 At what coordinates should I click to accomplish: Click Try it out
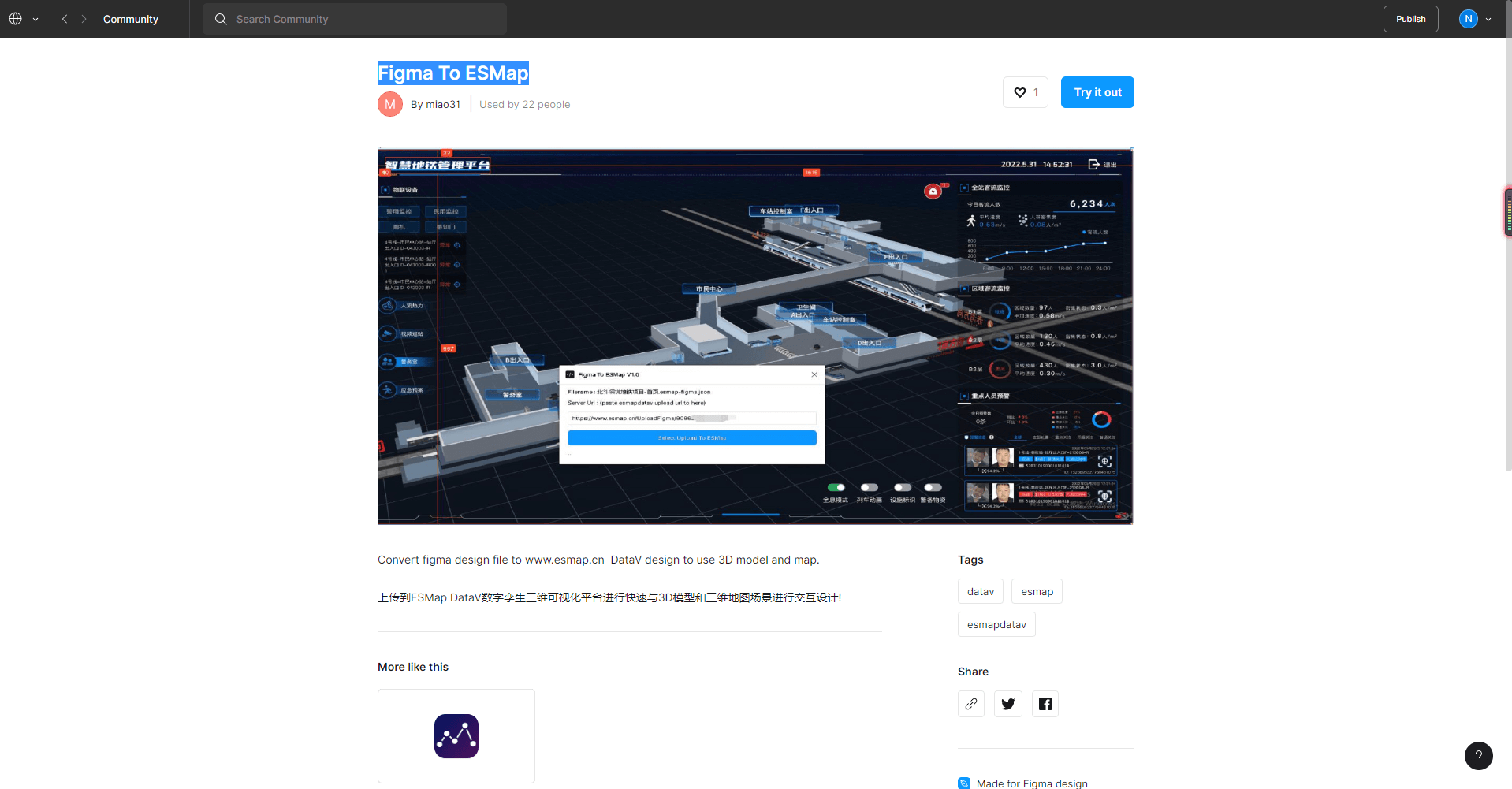pos(1097,92)
